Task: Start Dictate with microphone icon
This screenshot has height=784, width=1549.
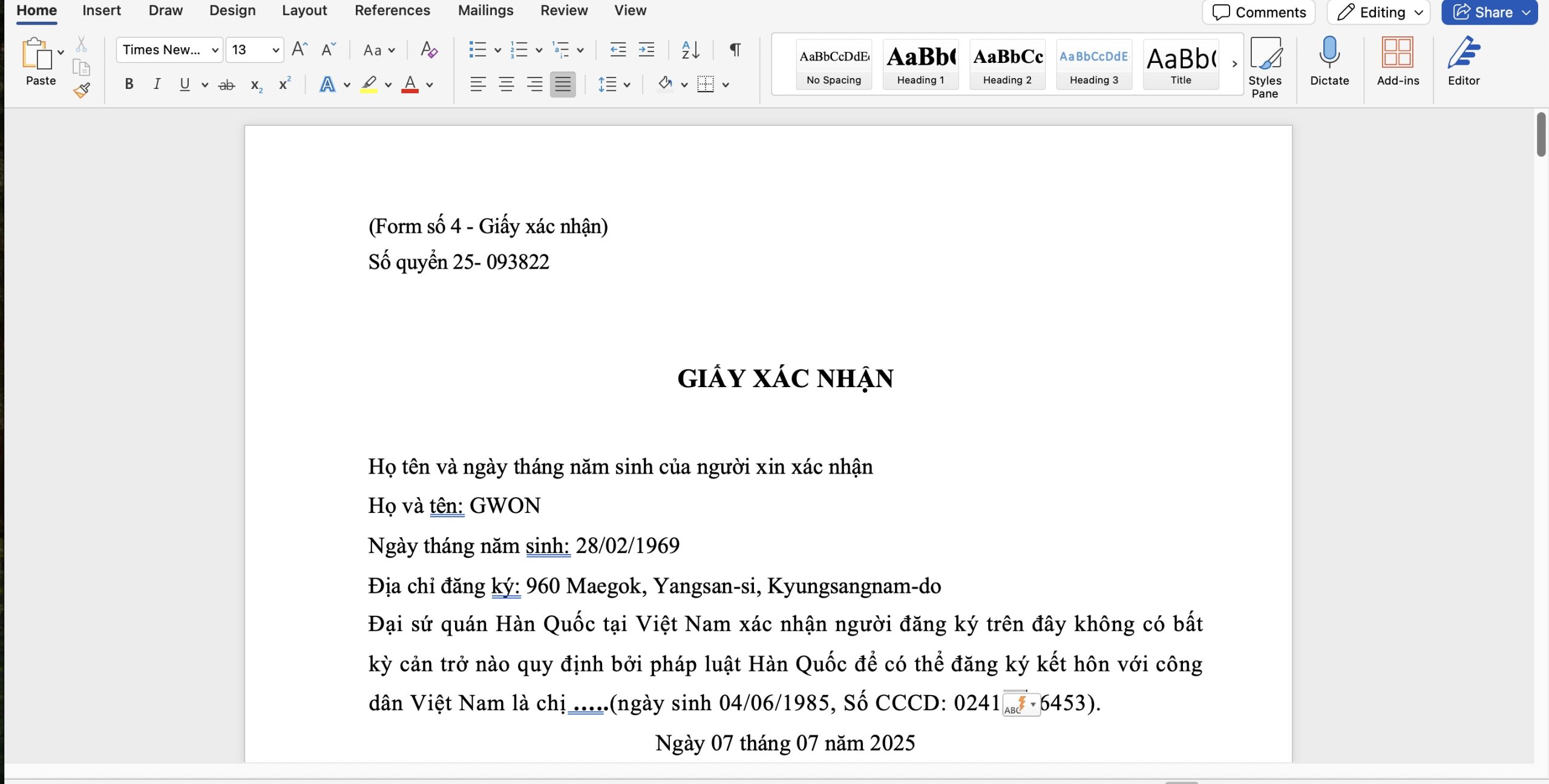Action: [1329, 60]
